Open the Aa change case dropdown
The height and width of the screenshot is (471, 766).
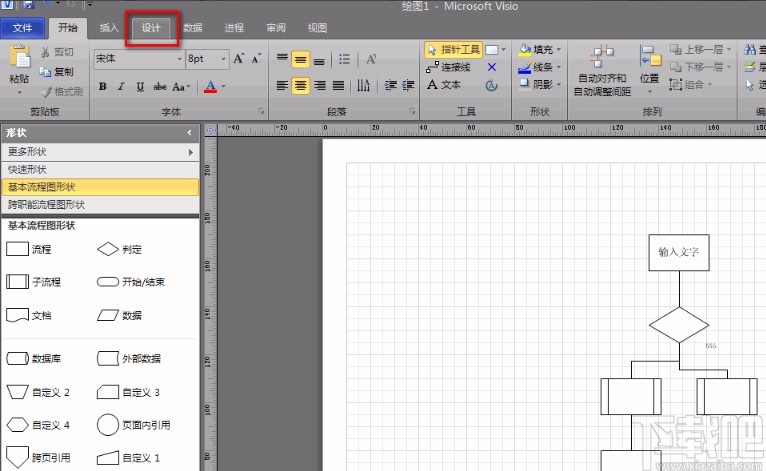click(181, 87)
